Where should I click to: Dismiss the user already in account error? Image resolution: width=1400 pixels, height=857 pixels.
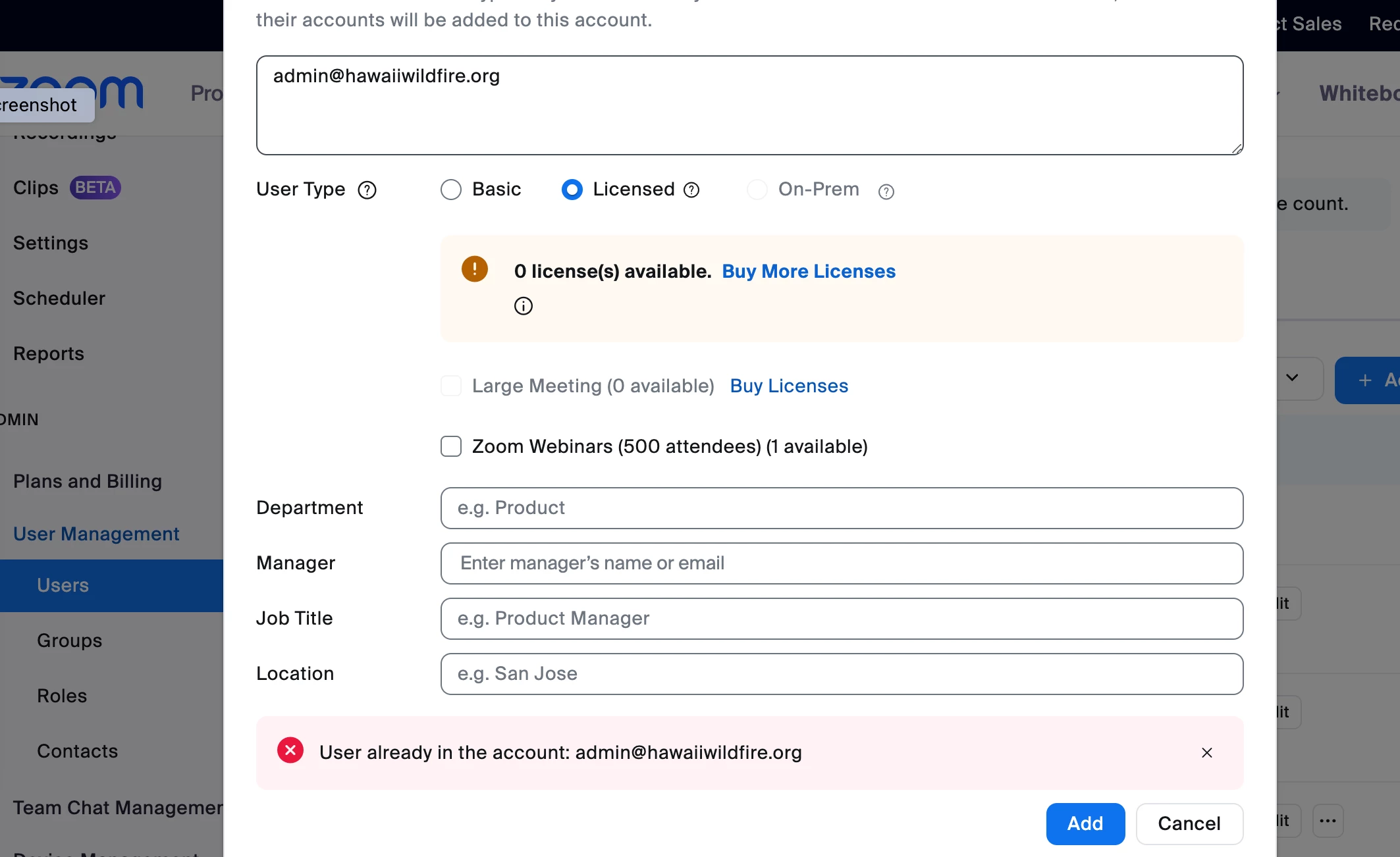pos(1206,752)
